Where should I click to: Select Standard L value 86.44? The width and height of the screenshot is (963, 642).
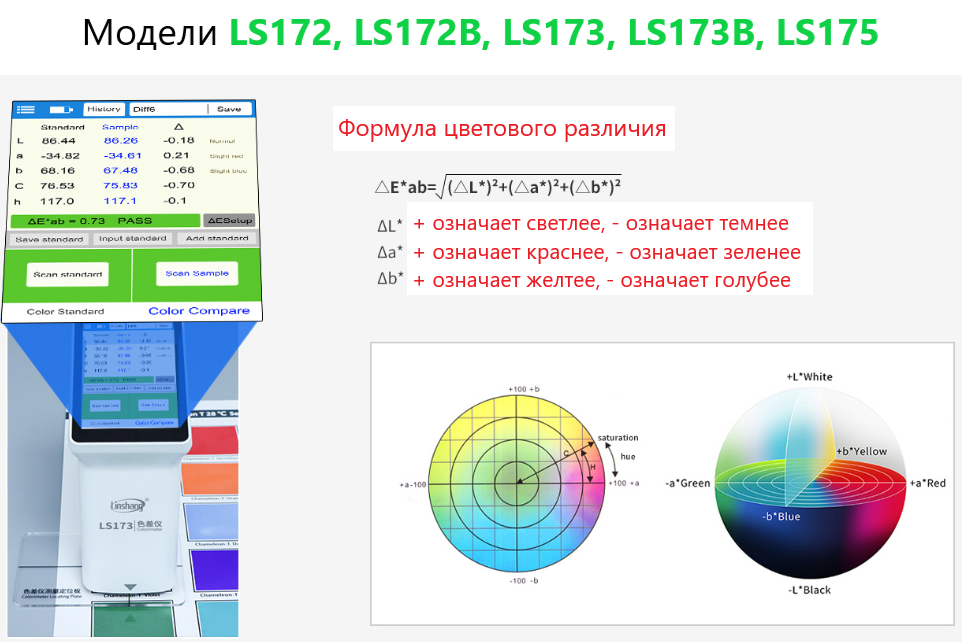59,141
